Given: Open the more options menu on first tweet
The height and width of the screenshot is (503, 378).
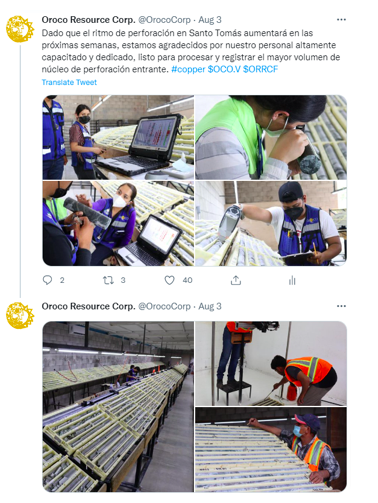Looking at the screenshot, I should point(341,20).
